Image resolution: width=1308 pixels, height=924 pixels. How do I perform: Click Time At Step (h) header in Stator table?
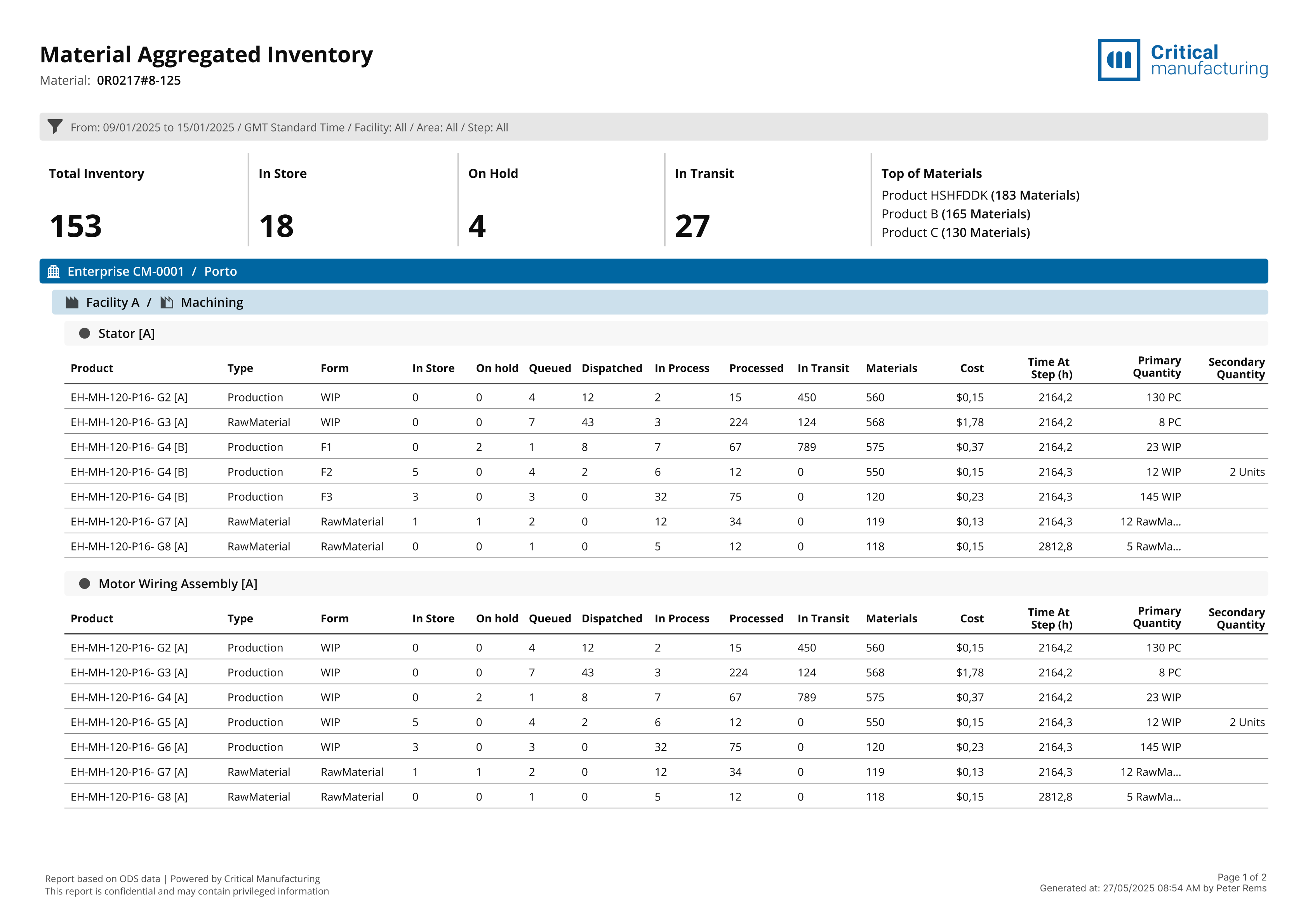click(1051, 368)
